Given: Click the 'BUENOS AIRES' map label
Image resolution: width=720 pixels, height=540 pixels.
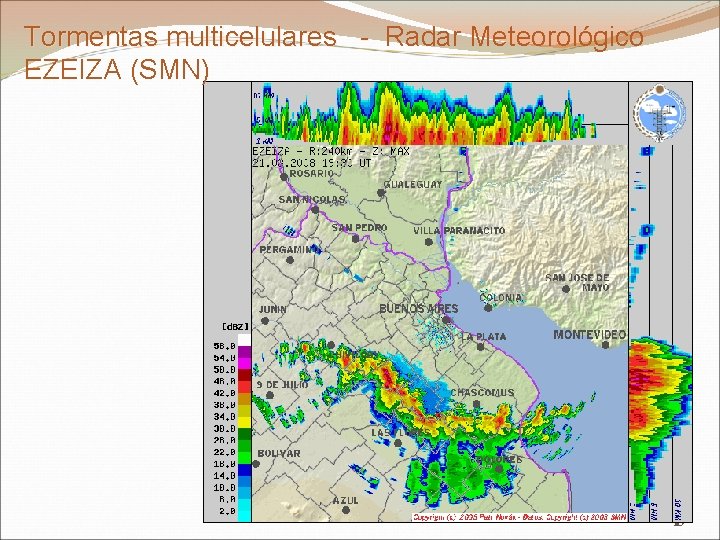Looking at the screenshot, I should tap(419, 309).
